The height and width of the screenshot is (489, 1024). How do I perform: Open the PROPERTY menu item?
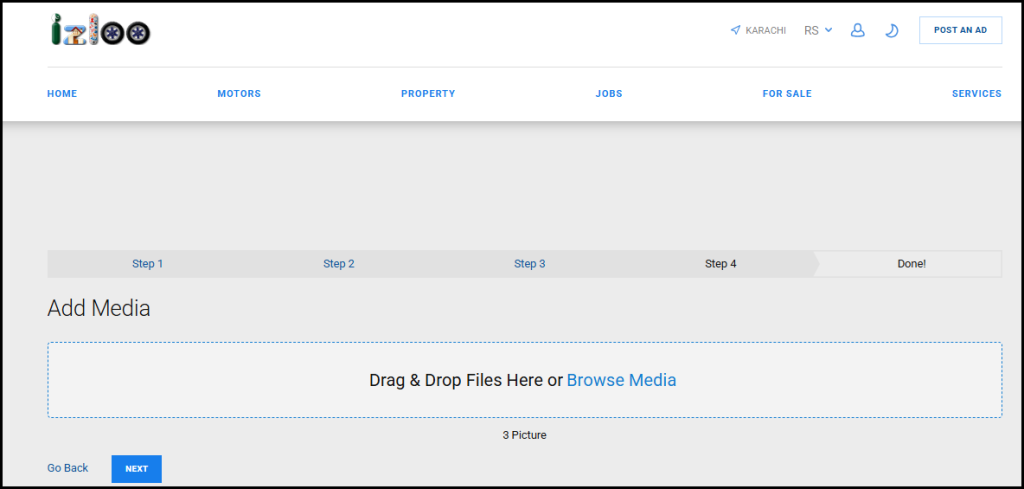click(428, 94)
